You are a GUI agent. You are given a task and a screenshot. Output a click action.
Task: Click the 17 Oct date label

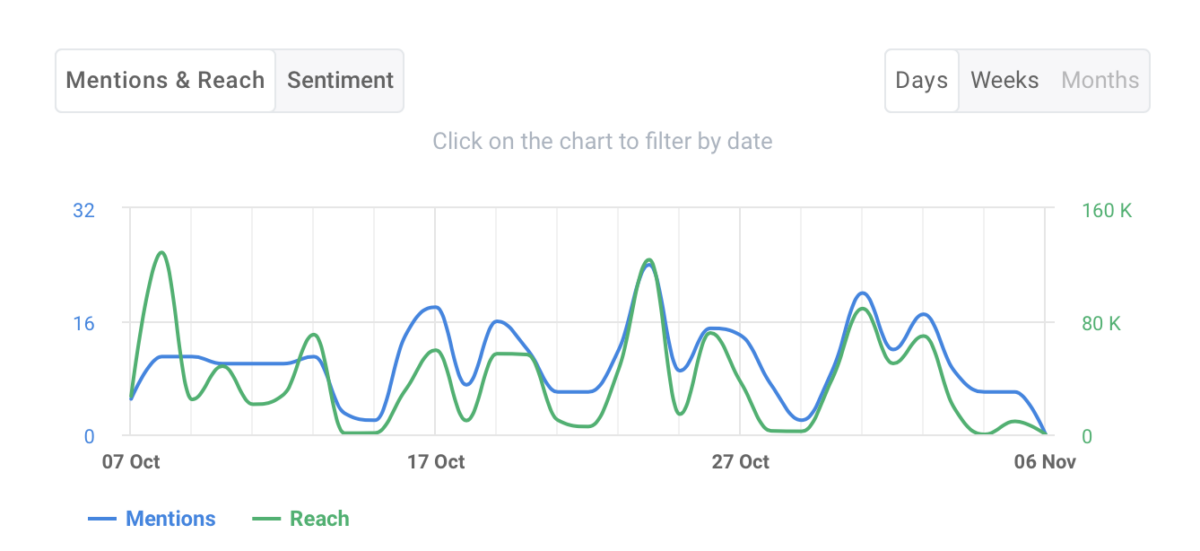click(x=436, y=462)
